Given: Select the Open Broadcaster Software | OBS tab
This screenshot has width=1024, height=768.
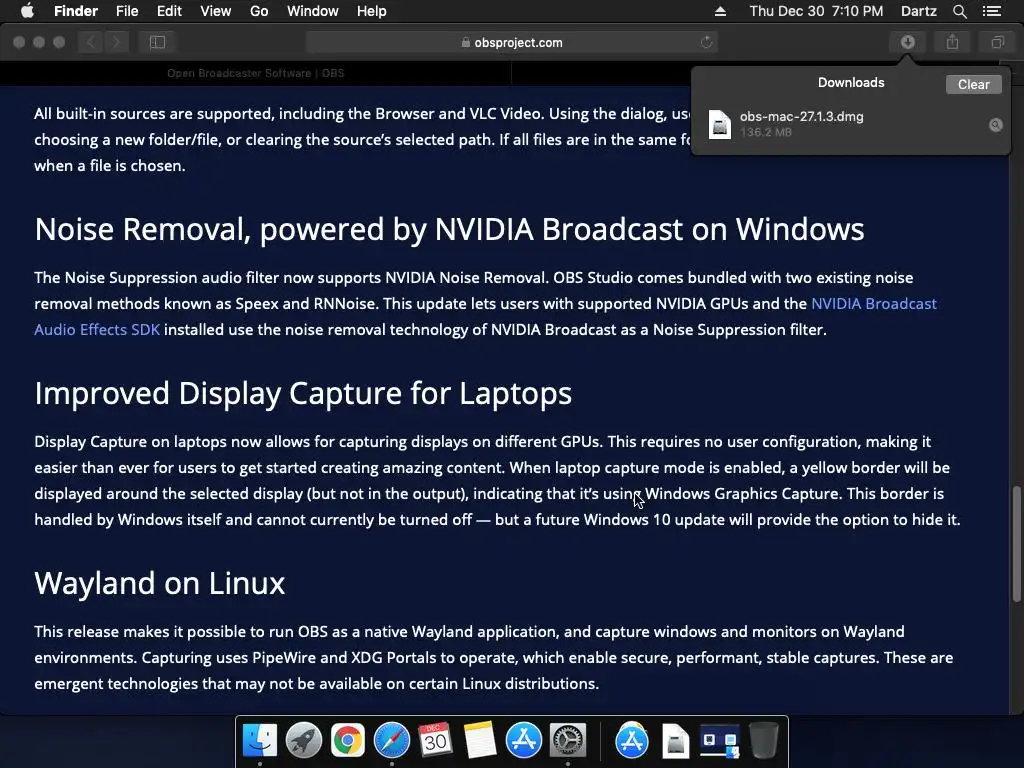Looking at the screenshot, I should click(x=255, y=73).
